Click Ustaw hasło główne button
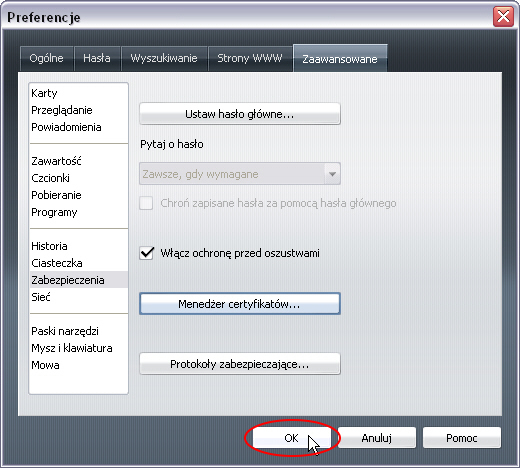Screen dimensions: 520x468 (240, 114)
